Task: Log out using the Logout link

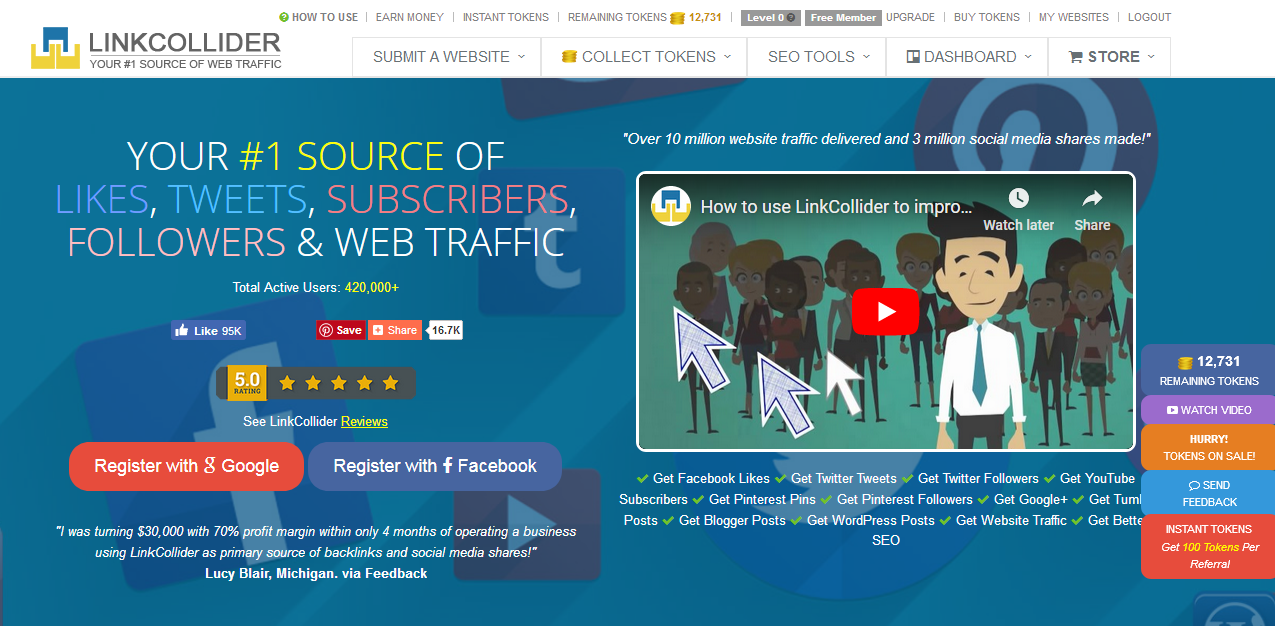Action: coord(1149,17)
